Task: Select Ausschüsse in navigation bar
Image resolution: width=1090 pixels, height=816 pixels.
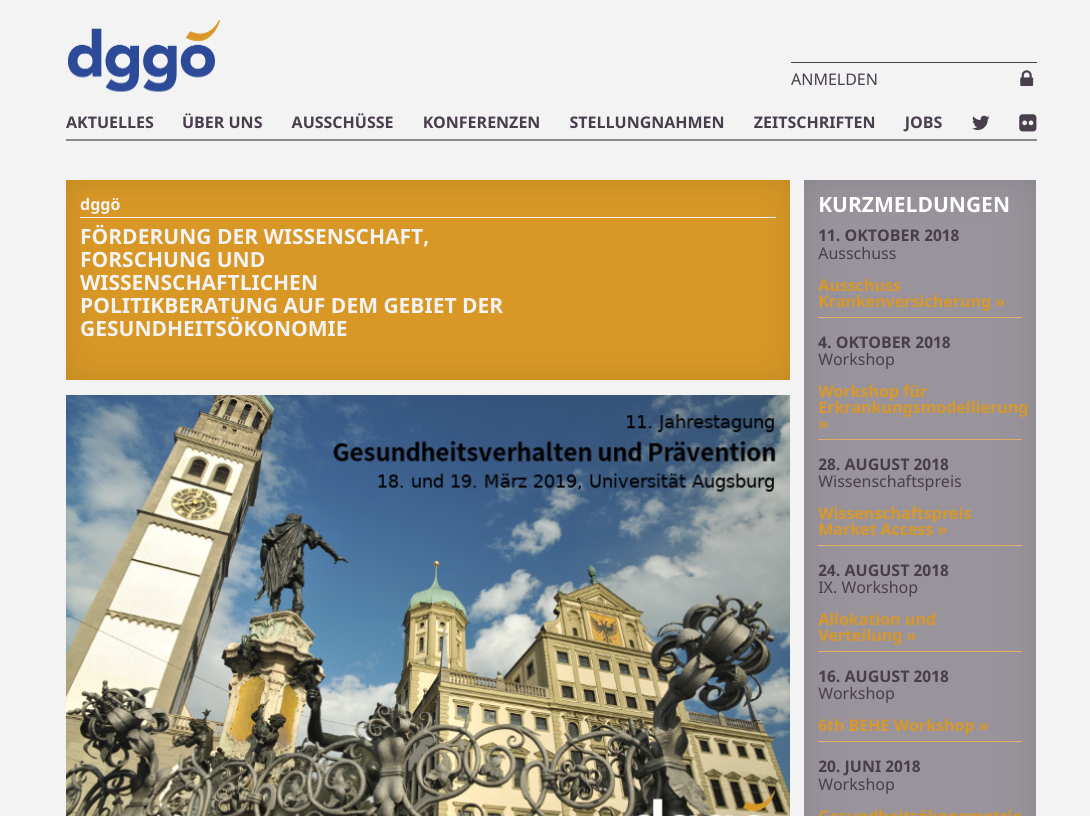Action: [x=342, y=122]
